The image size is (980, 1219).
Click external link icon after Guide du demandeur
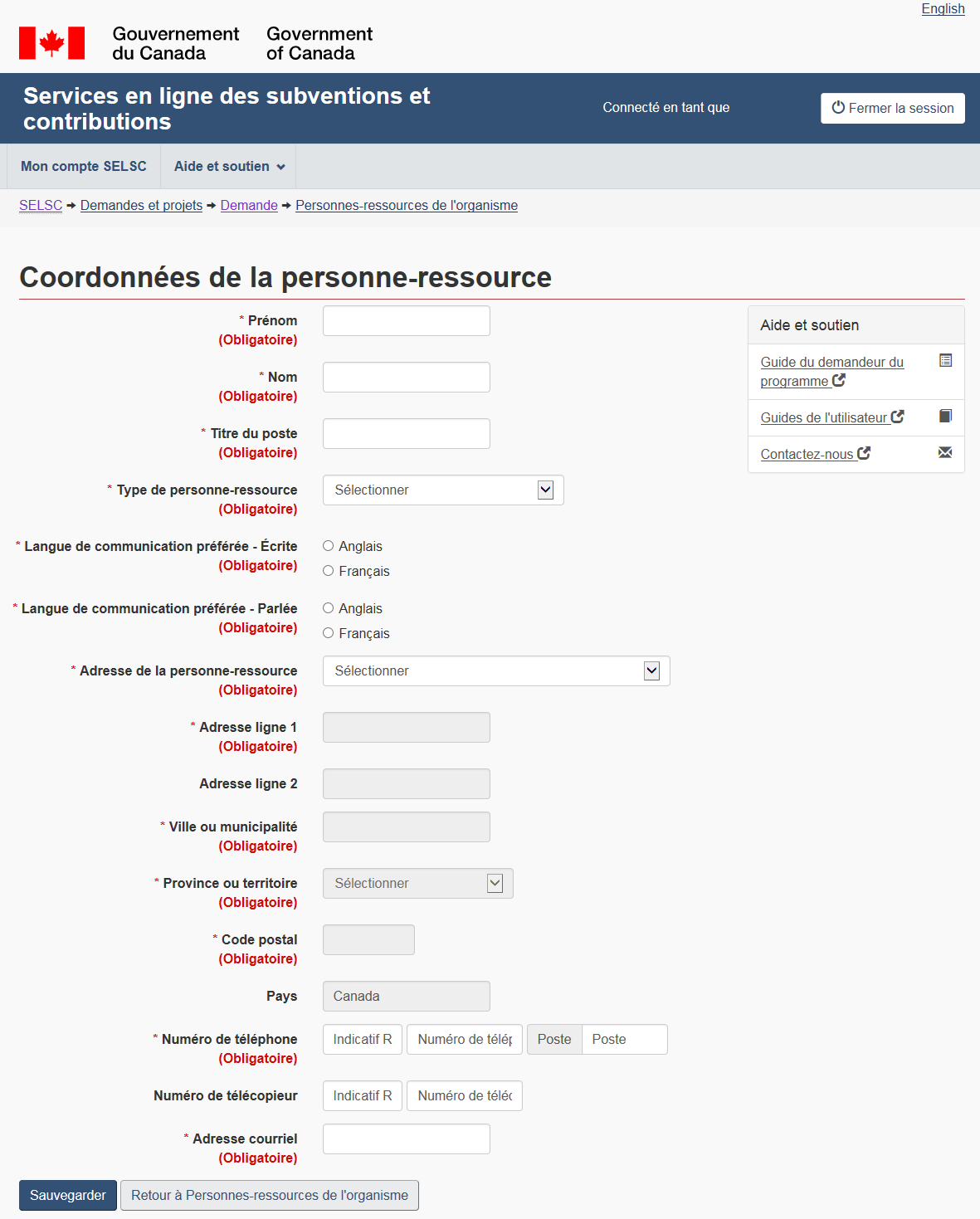pyautogui.click(x=839, y=380)
